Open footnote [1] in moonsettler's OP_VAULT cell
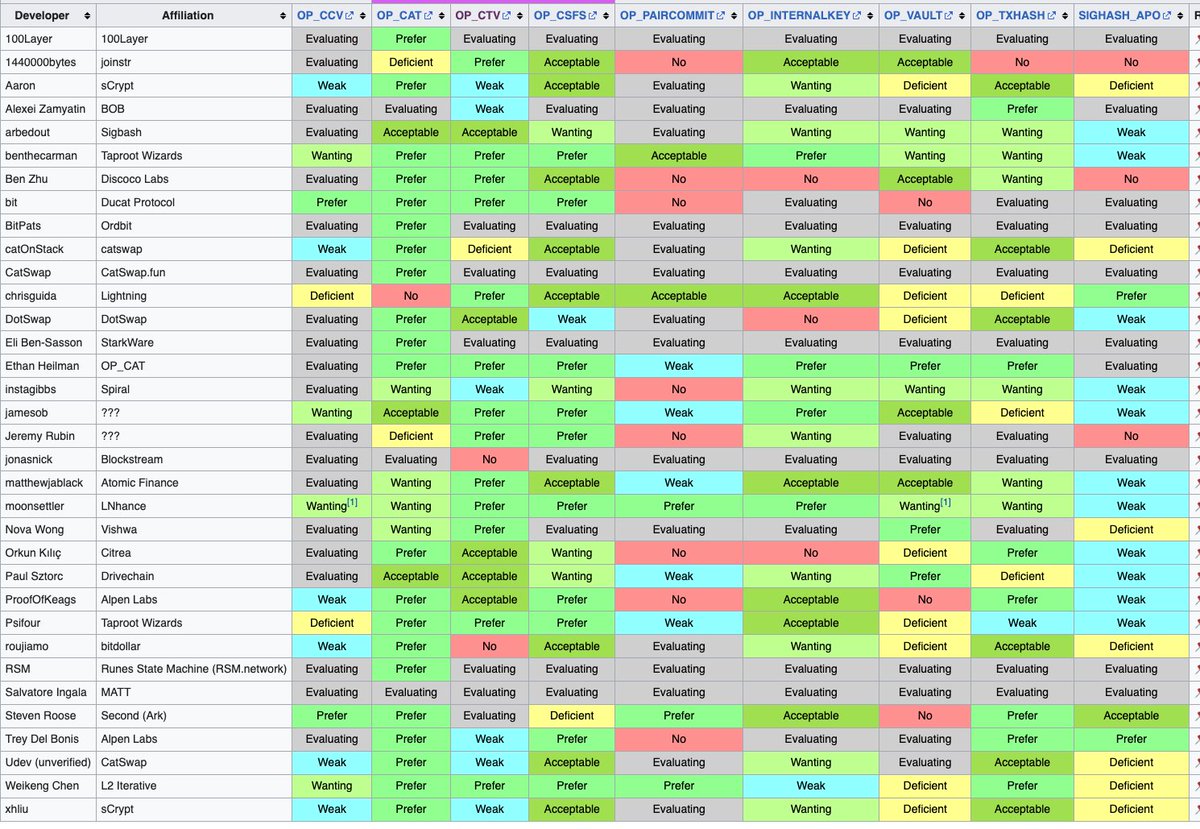1200x829 pixels. click(945, 503)
